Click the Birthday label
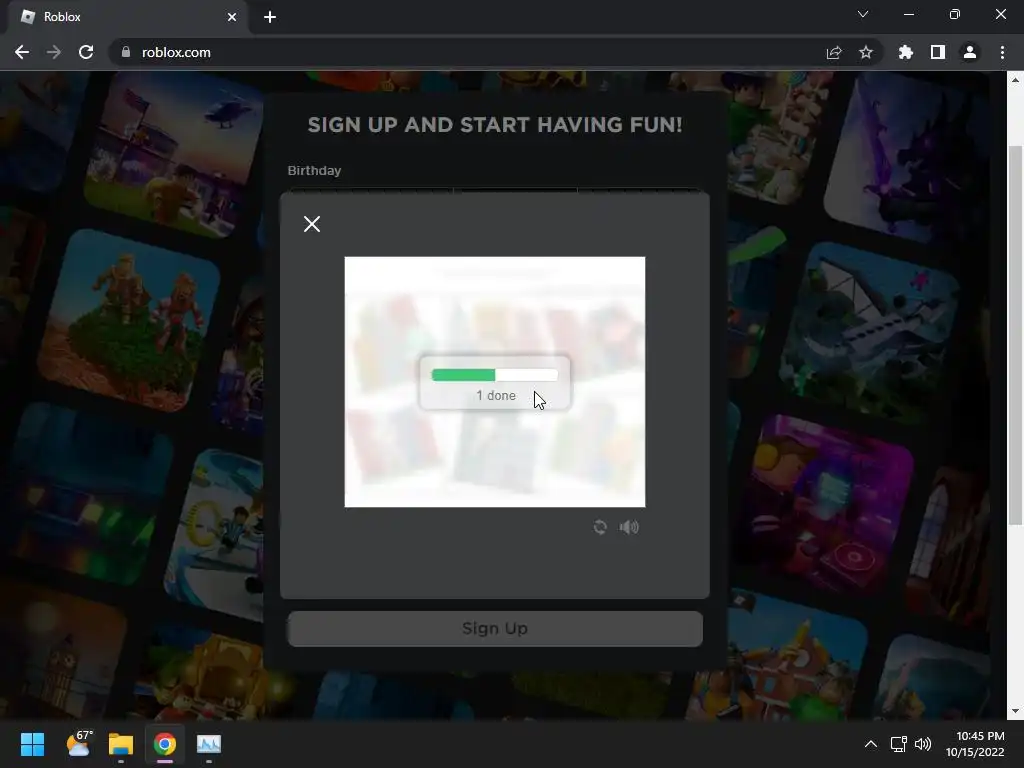This screenshot has height=768, width=1024. click(314, 170)
